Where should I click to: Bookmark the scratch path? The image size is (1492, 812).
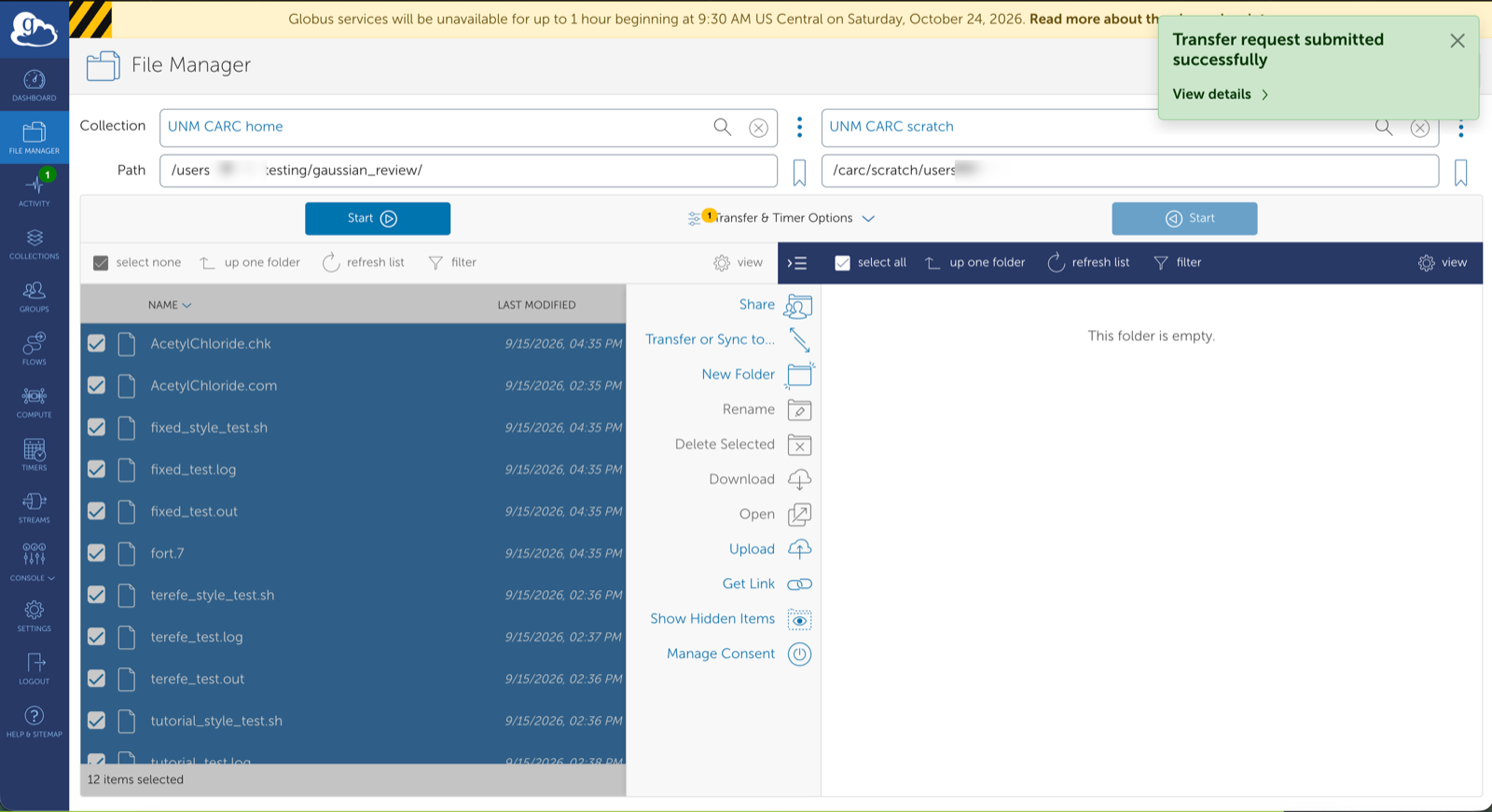tap(1461, 172)
